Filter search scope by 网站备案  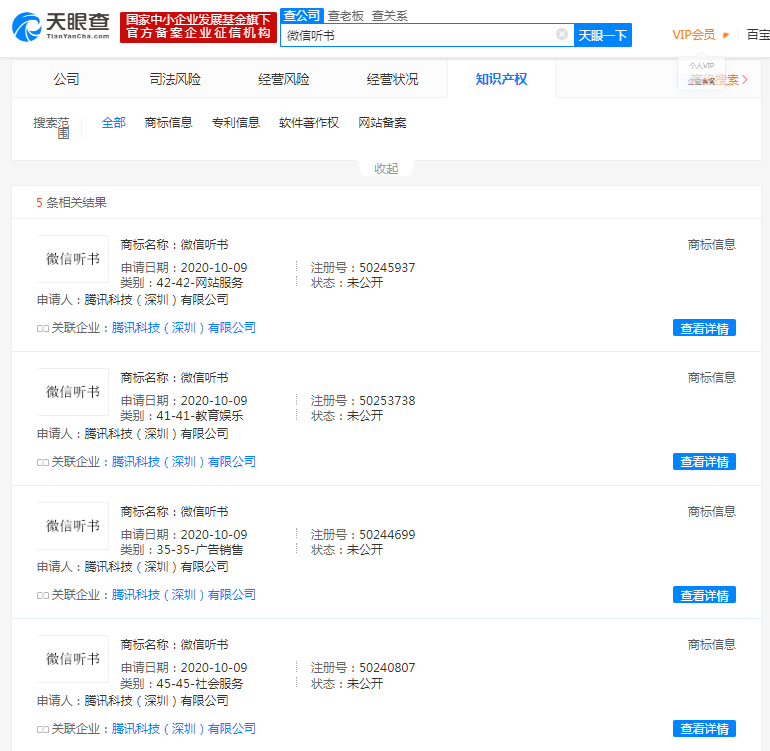(382, 123)
